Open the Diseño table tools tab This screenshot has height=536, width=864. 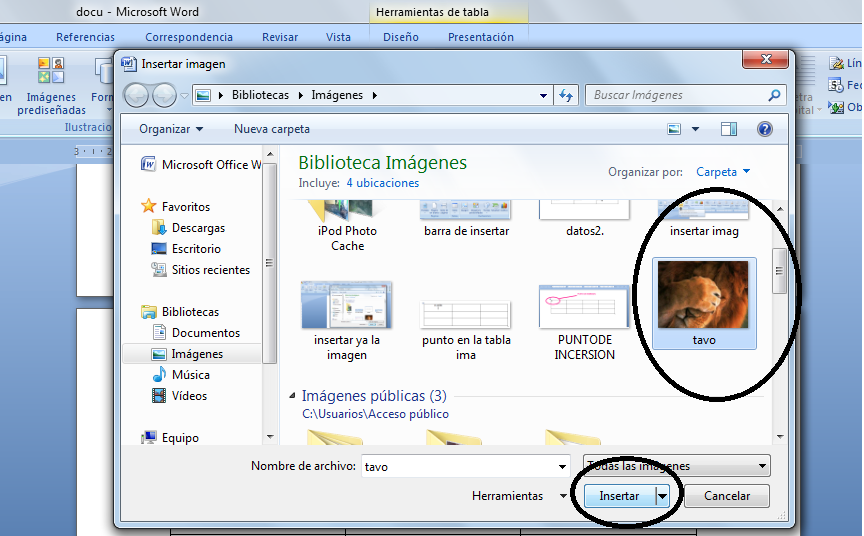[x=401, y=37]
